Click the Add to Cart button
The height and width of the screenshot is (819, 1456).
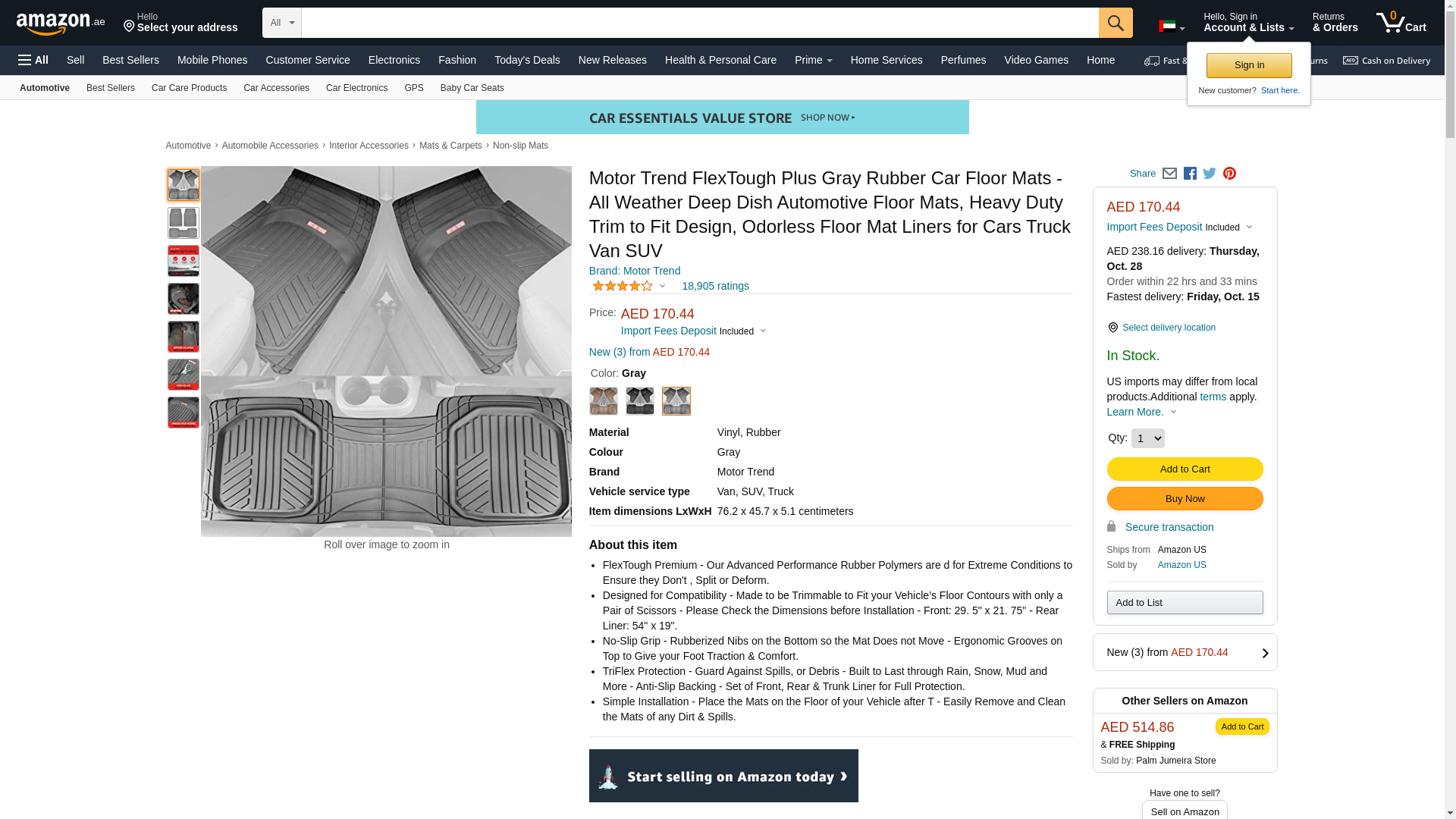tap(1185, 469)
